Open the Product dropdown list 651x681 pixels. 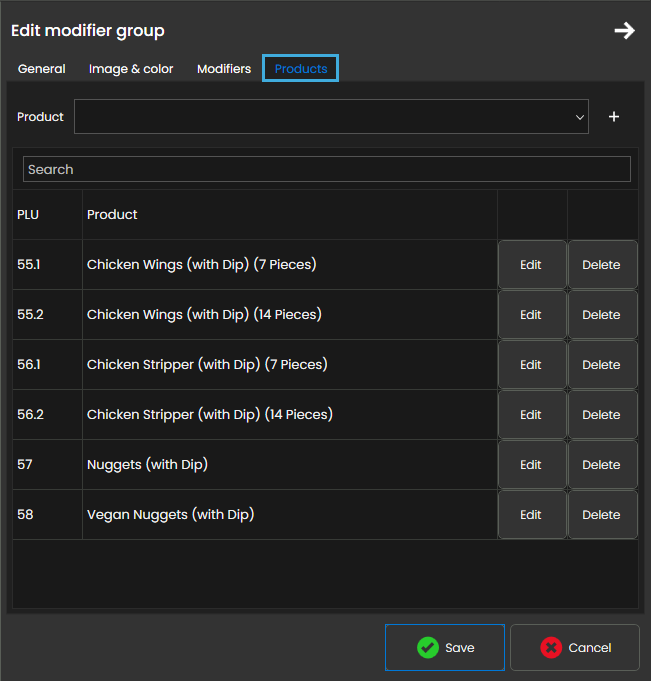pyautogui.click(x=331, y=117)
